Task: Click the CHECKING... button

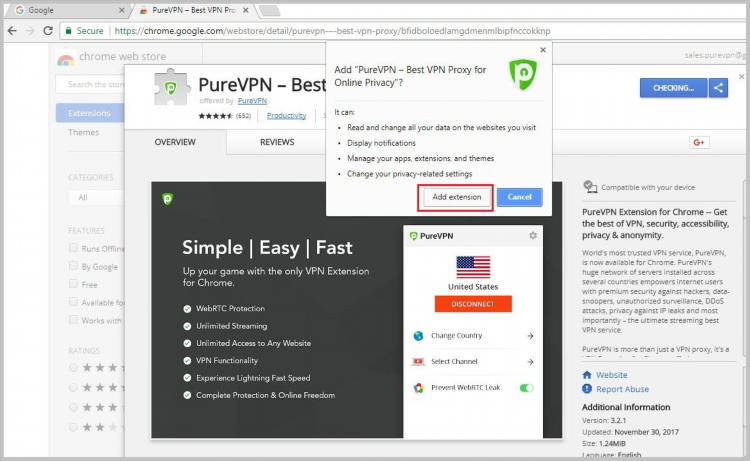Action: tap(673, 88)
